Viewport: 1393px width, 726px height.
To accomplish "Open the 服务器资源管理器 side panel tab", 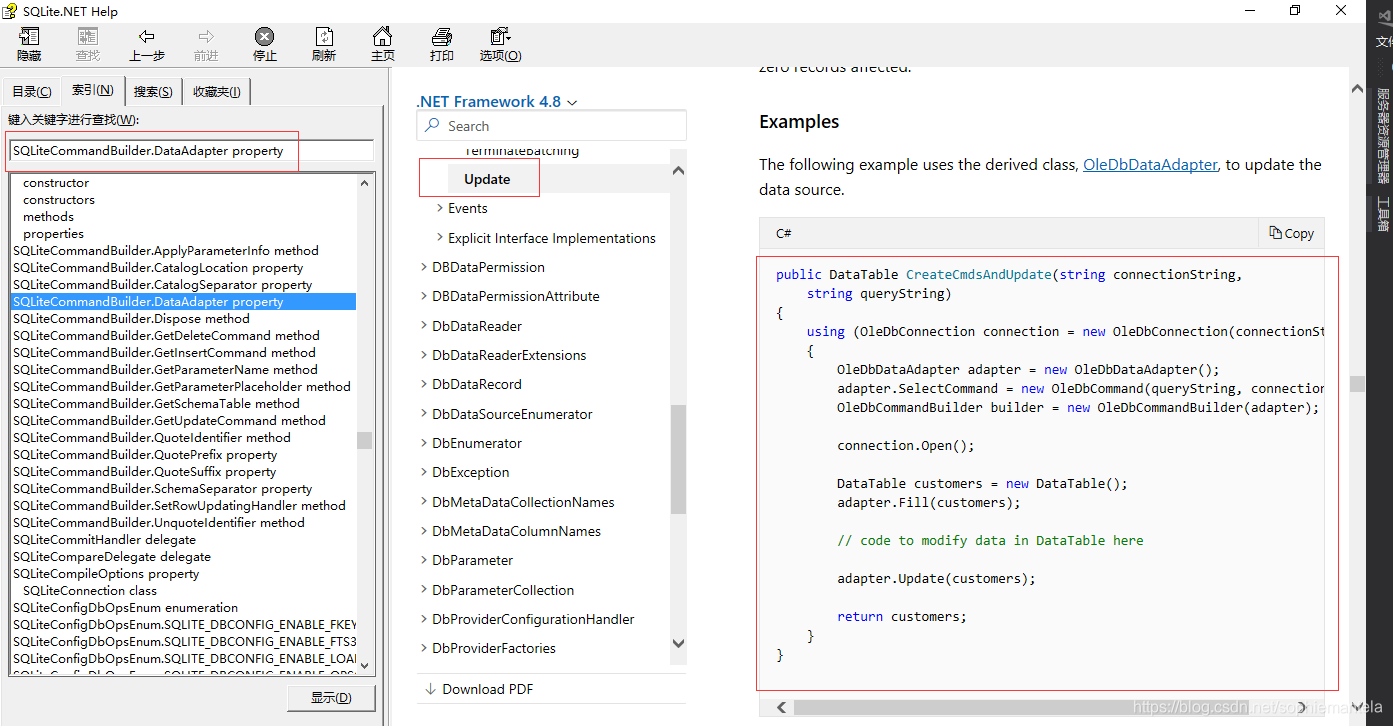I will coord(1383,135).
